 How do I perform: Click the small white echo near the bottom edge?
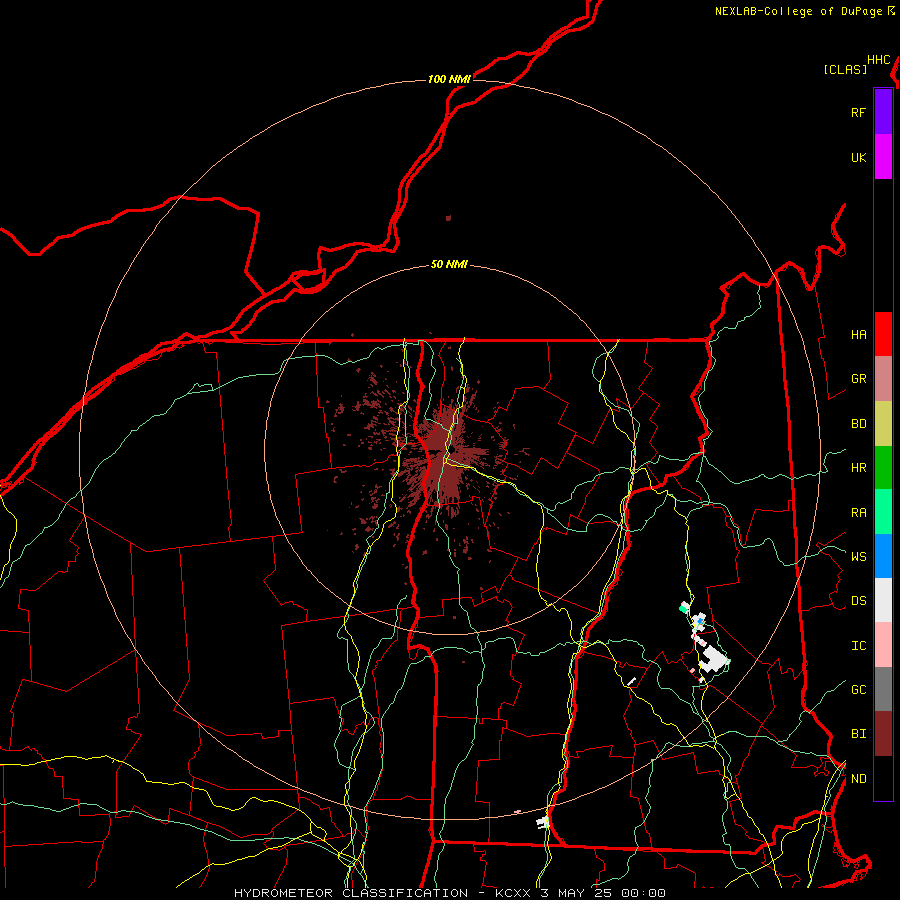(x=542, y=823)
